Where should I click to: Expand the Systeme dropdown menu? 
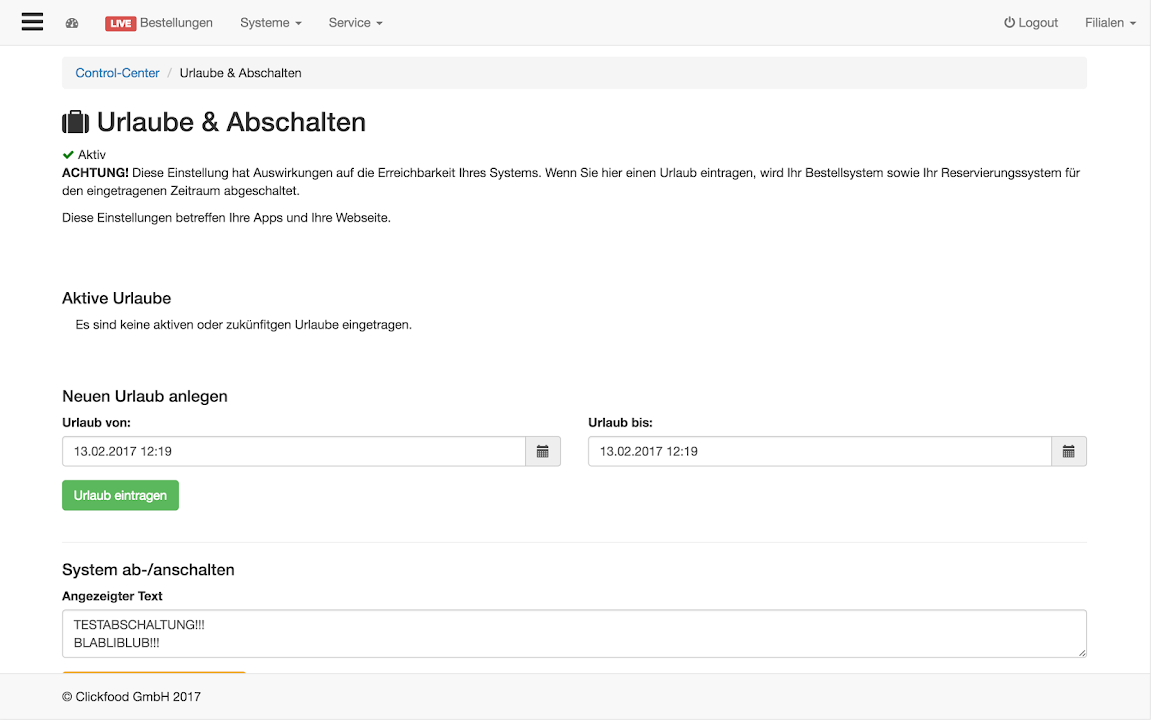[x=270, y=23]
